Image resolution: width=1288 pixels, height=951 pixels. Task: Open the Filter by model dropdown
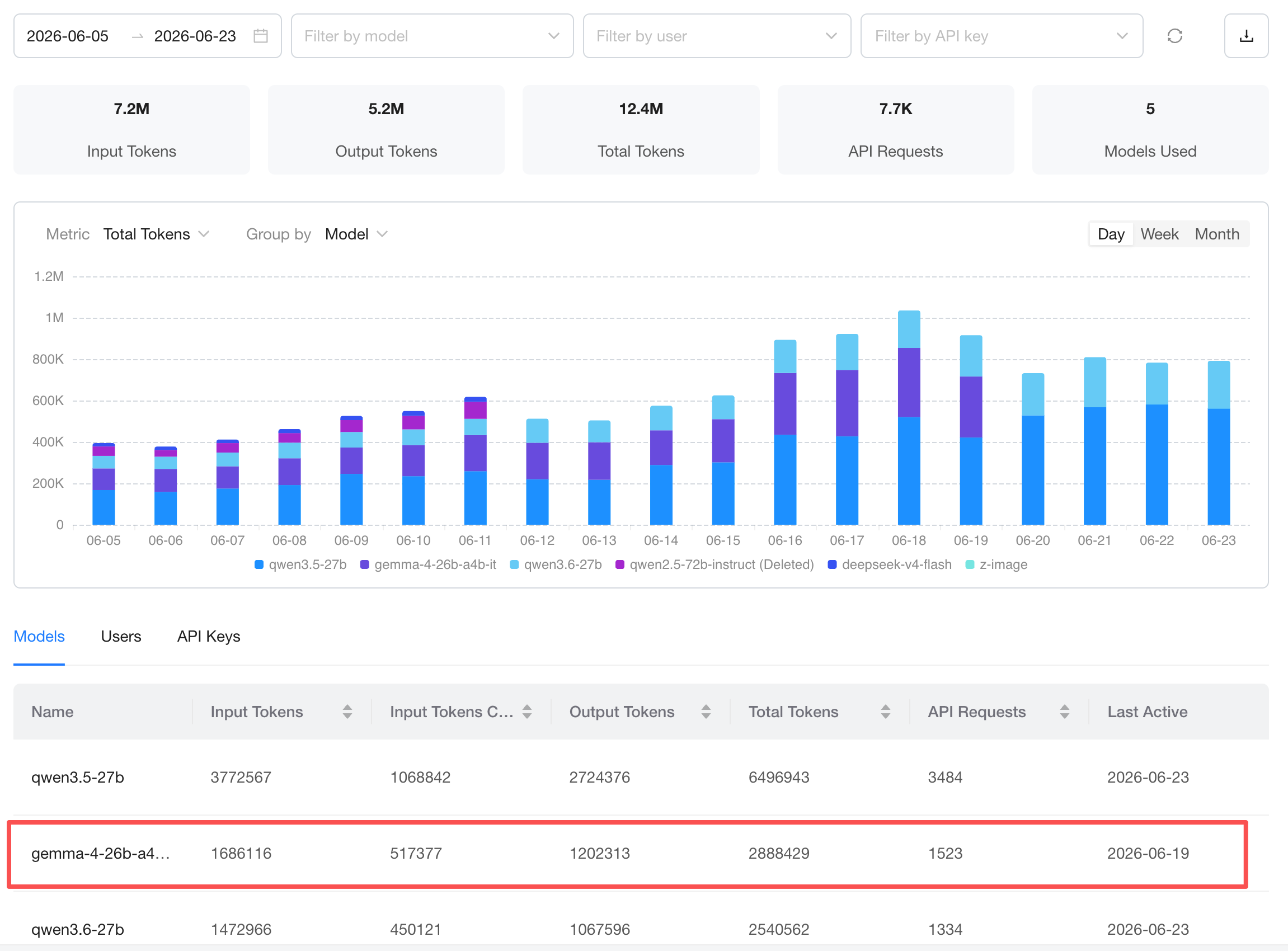433,36
